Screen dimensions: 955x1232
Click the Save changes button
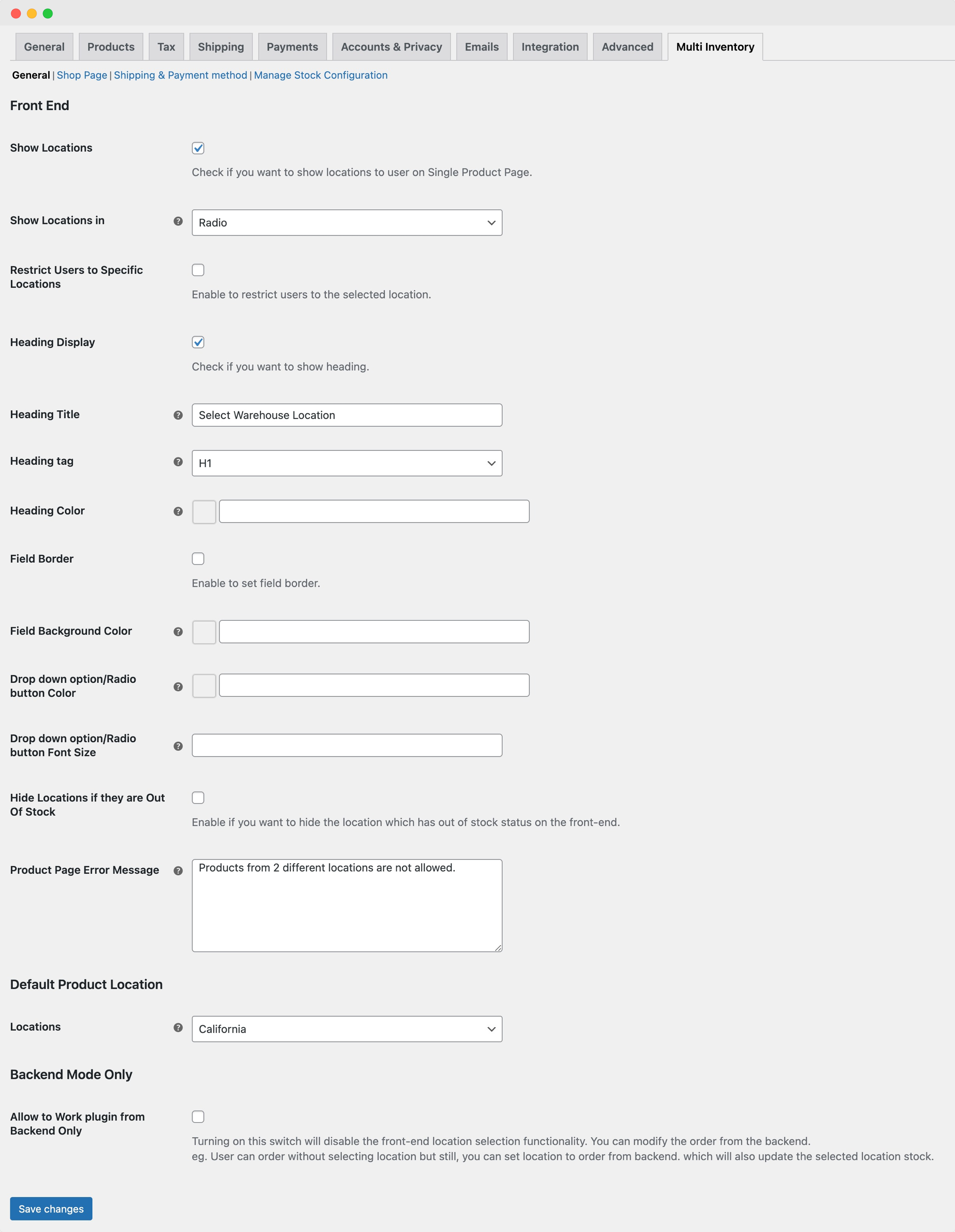click(x=50, y=1208)
